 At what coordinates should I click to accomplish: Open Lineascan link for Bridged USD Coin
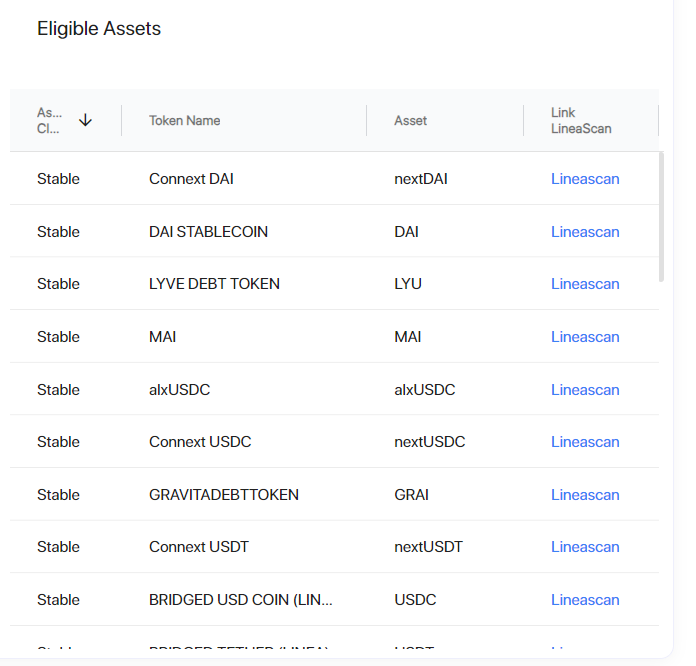[x=585, y=600]
